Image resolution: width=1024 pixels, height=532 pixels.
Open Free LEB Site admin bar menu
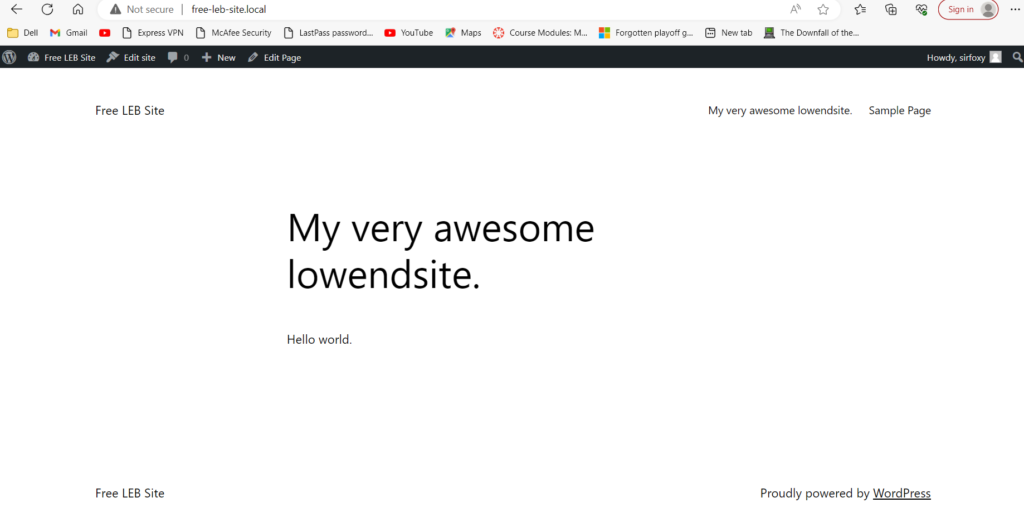(x=62, y=58)
